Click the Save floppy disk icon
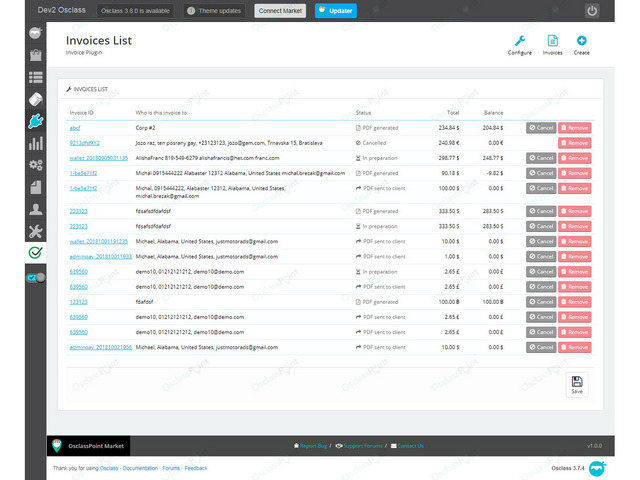640x480 pixels. 577,384
